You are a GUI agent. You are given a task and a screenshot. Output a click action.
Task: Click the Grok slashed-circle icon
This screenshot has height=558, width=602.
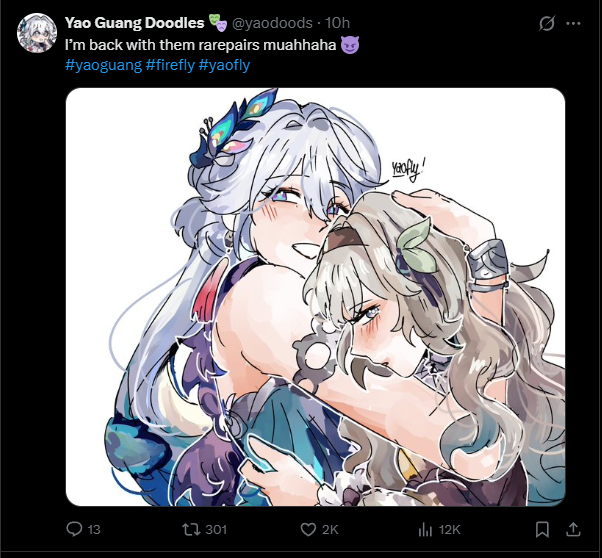[x=546, y=24]
